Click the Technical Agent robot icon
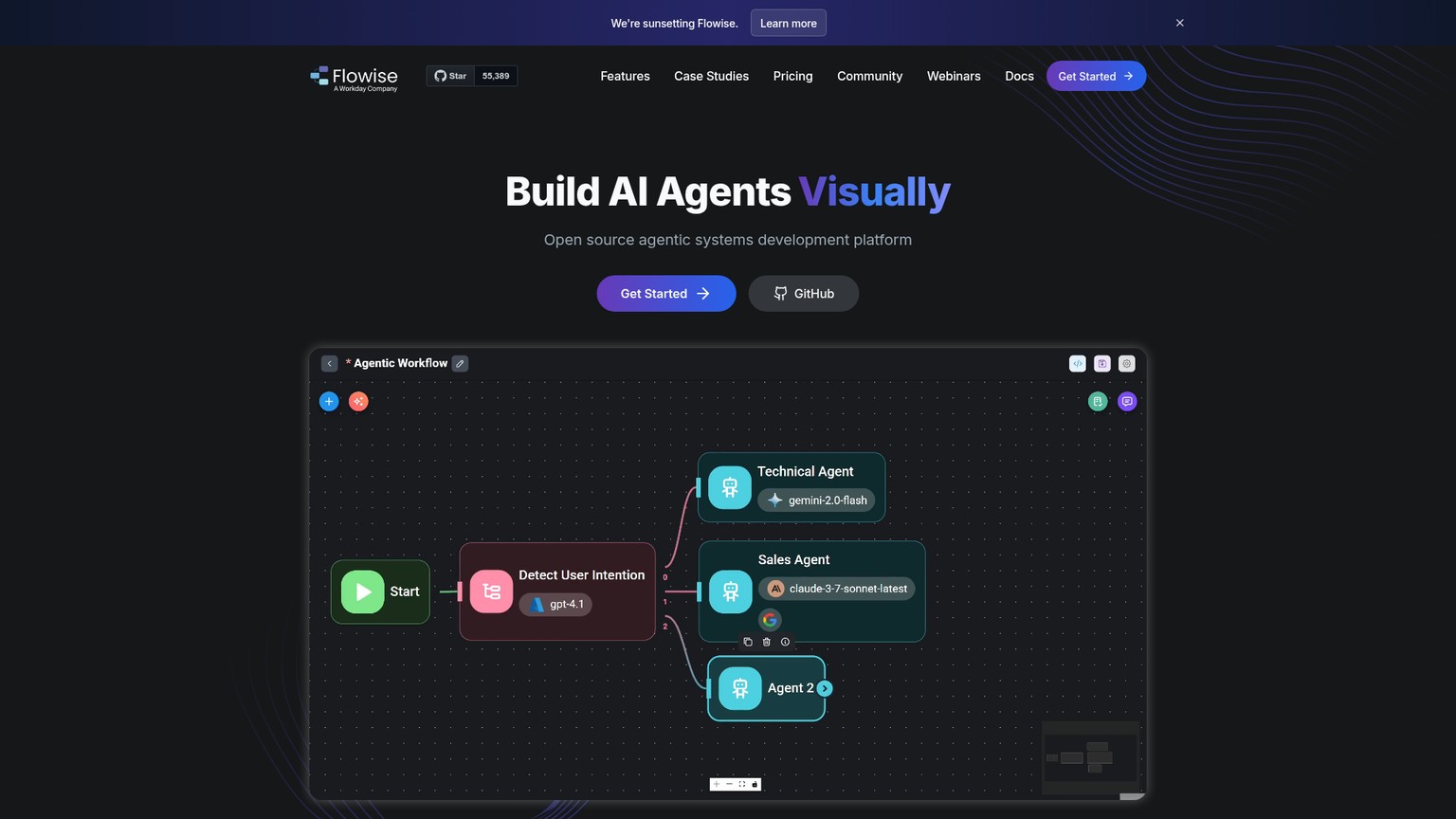 (730, 487)
